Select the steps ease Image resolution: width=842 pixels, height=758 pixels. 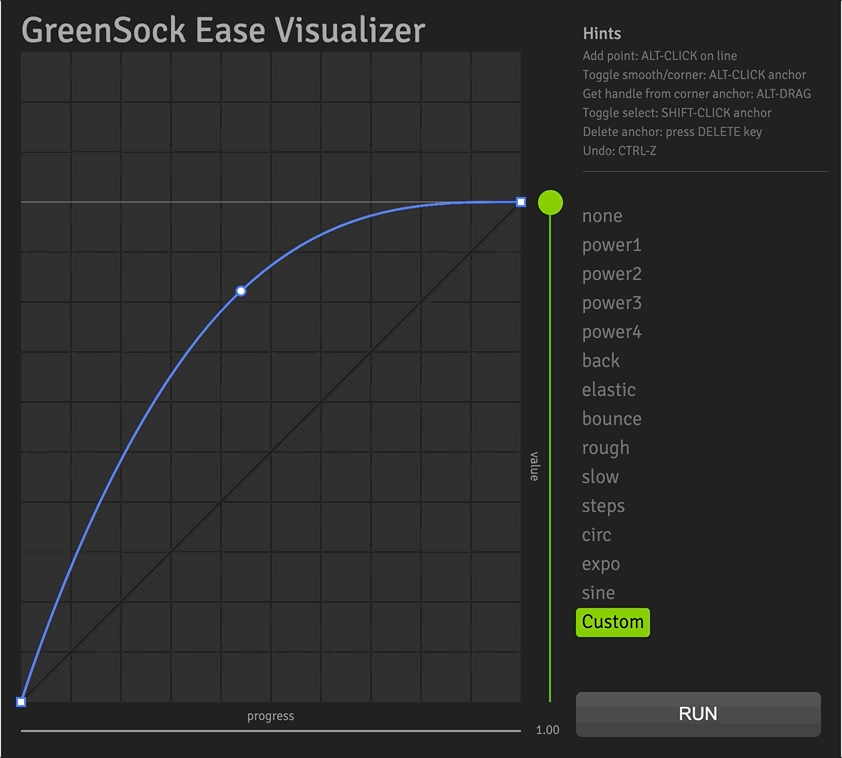(x=603, y=506)
